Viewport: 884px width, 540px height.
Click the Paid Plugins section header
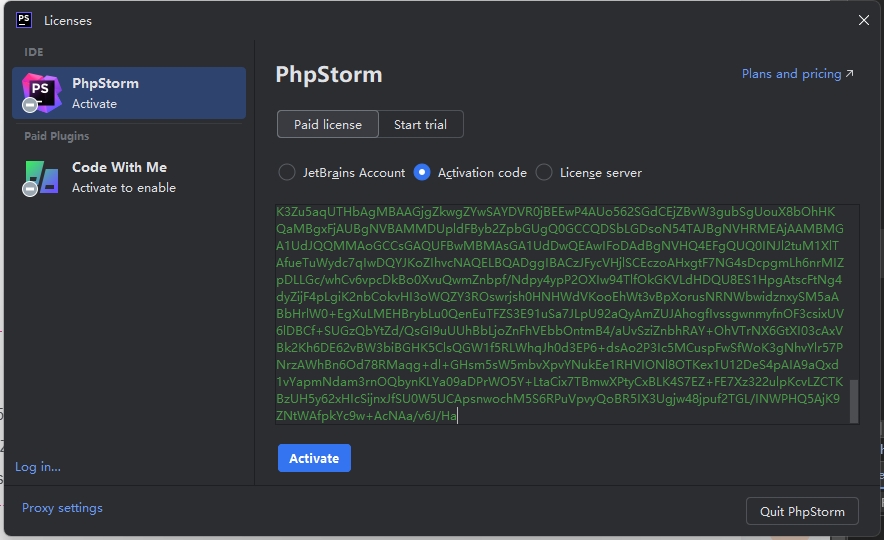[x=56, y=136]
